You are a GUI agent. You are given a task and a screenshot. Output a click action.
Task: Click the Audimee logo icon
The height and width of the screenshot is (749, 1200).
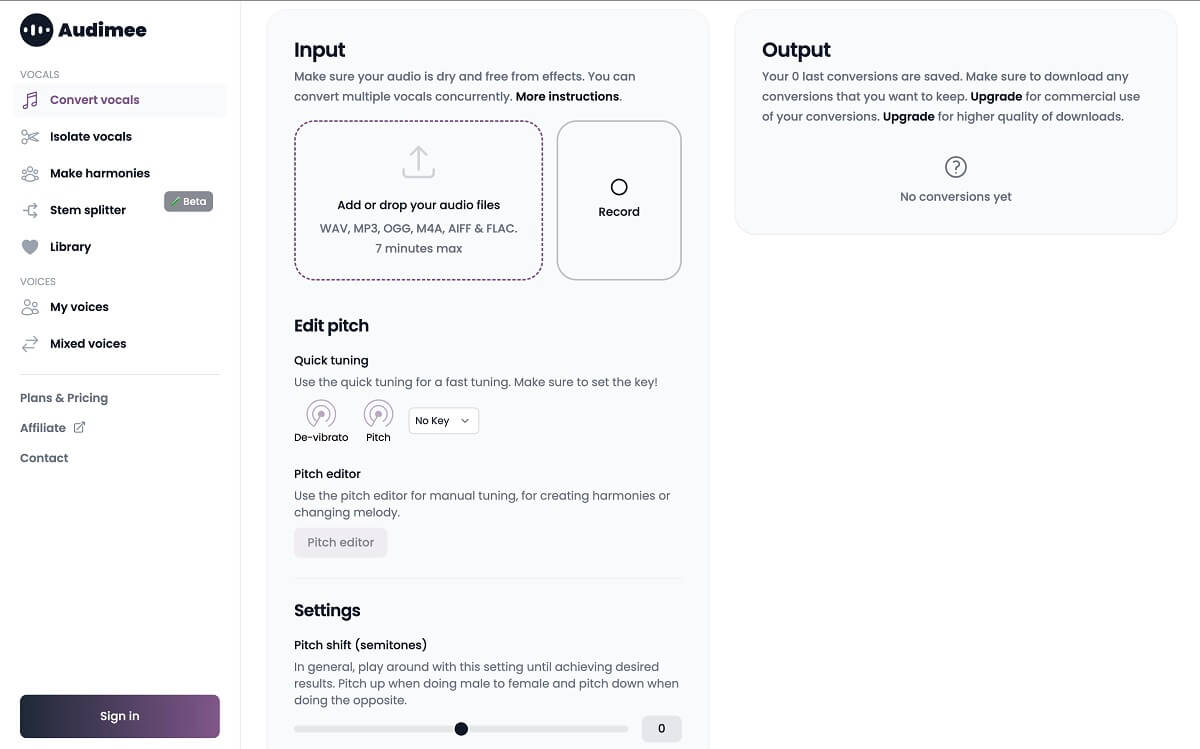tap(36, 30)
